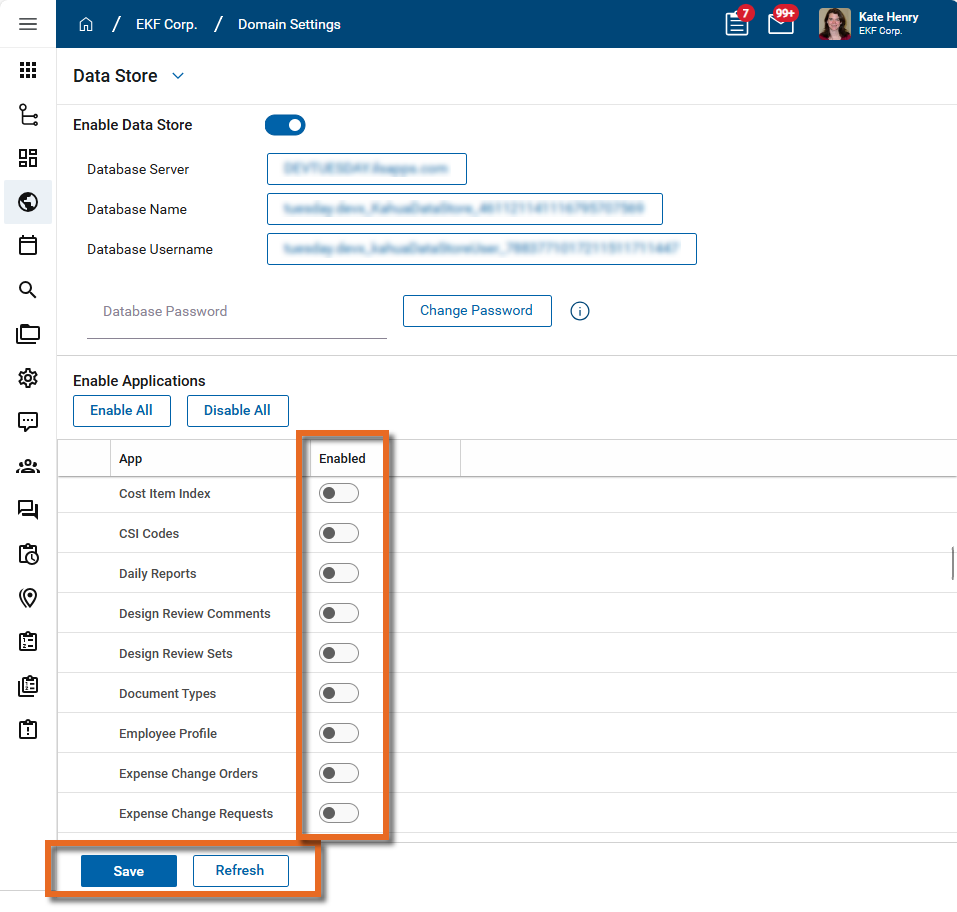Toggle CSI Codes to enabled
This screenshot has width=957, height=912.
[338, 533]
